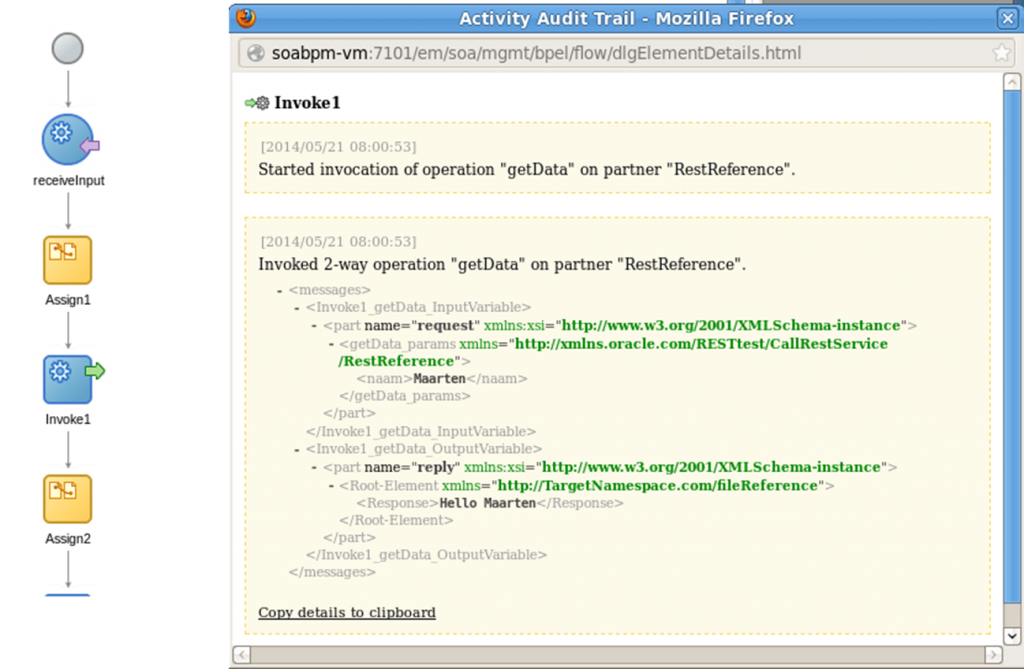Collapse Invoke1_getData_OutputVariable node

pyautogui.click(x=296, y=449)
